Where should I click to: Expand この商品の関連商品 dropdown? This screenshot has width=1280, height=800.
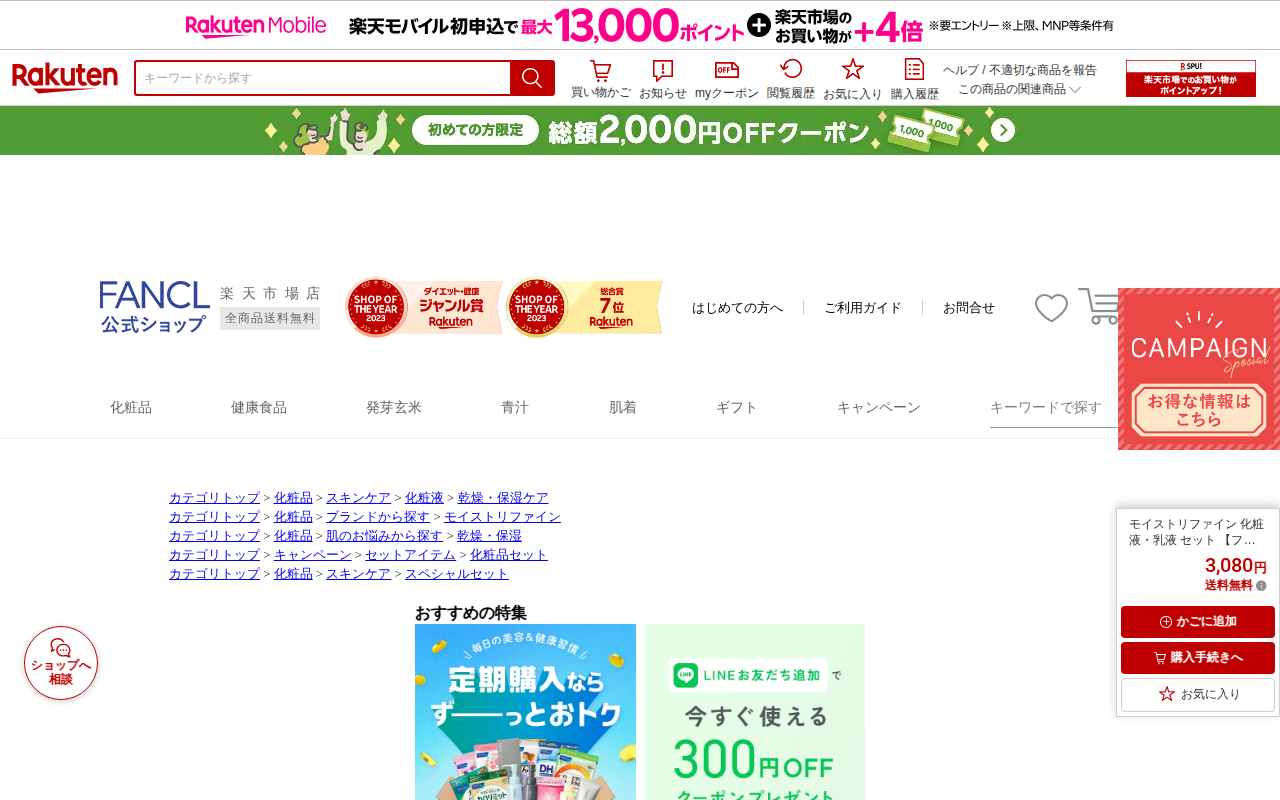click(1019, 89)
